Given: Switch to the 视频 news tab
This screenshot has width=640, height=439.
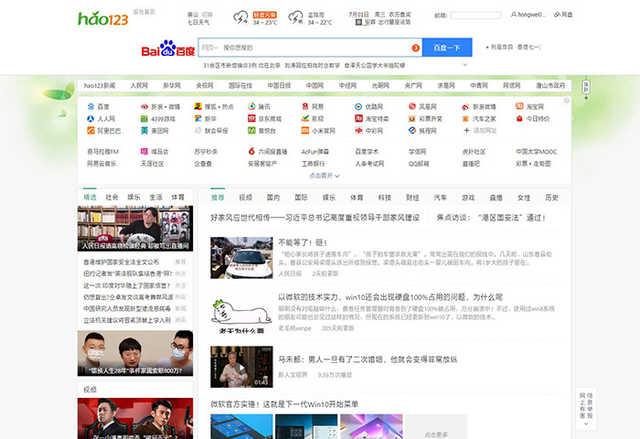Looking at the screenshot, I should (x=246, y=197).
